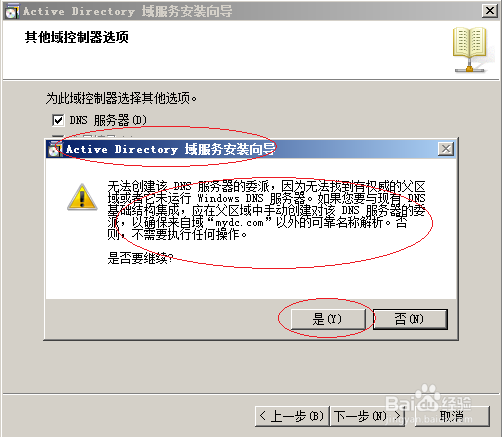This screenshot has width=502, height=437.
Task: Click the 其他域控制器选项 page heading
Action: [x=77, y=37]
